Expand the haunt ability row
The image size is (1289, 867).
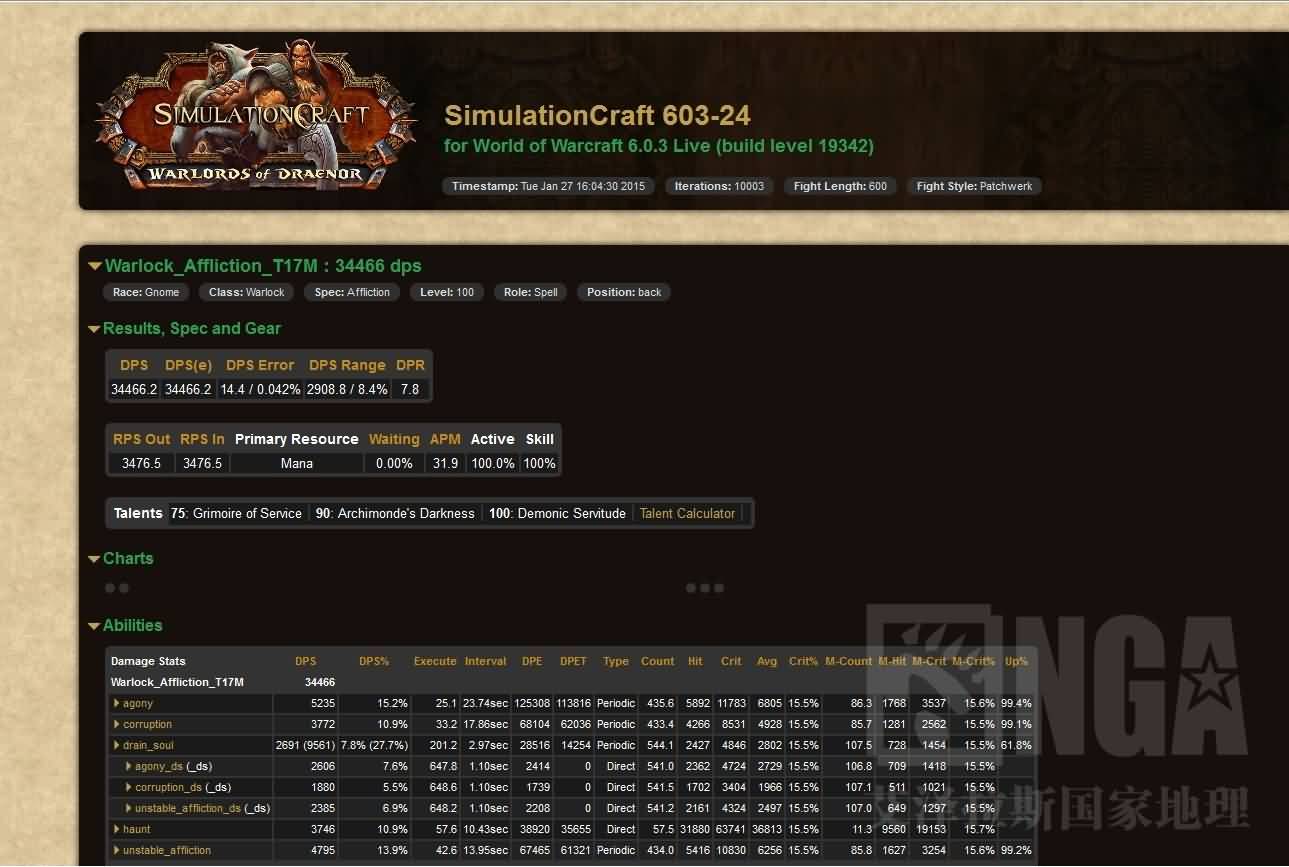pos(117,830)
